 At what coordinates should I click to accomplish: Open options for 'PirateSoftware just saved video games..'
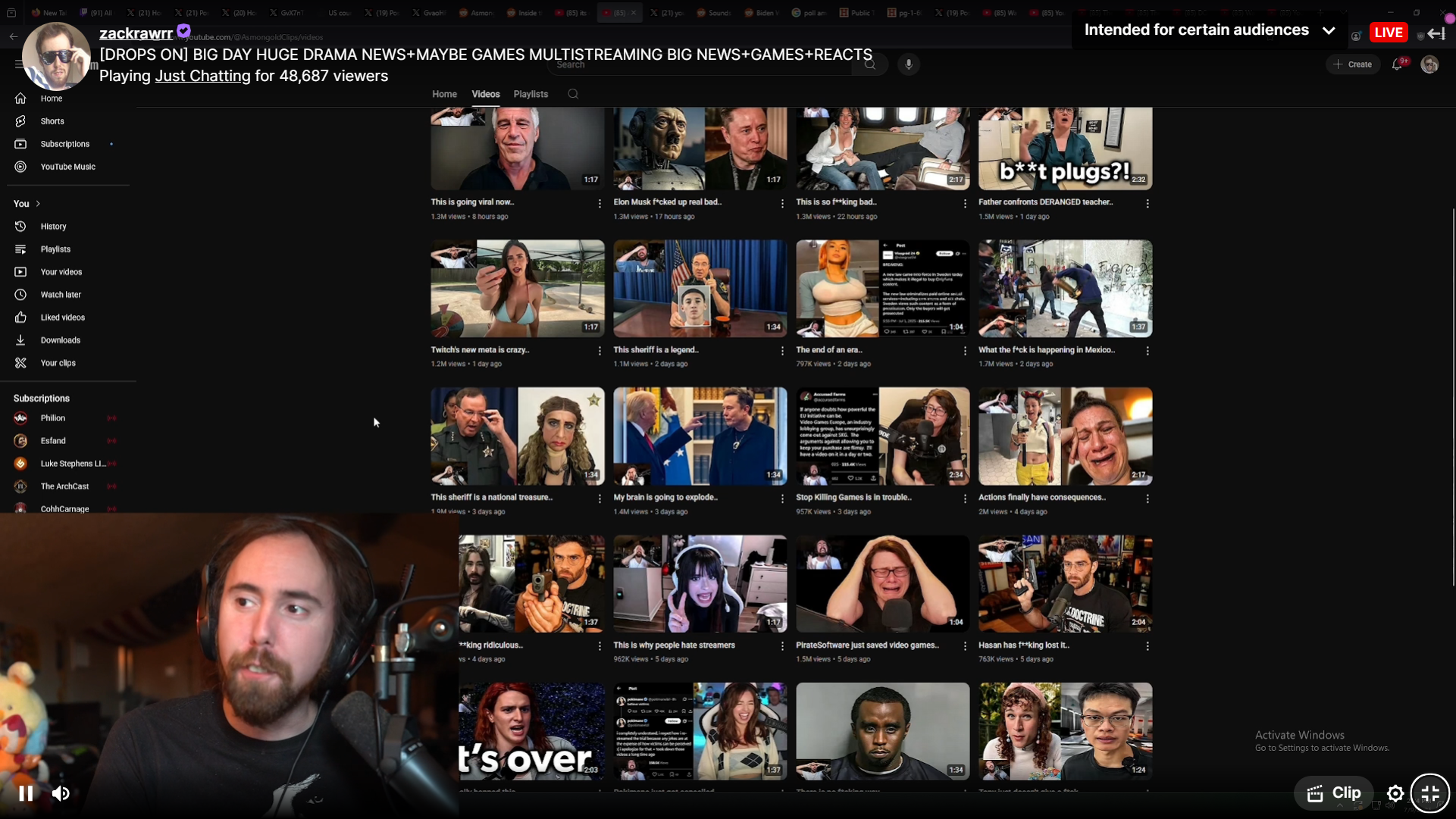[965, 646]
